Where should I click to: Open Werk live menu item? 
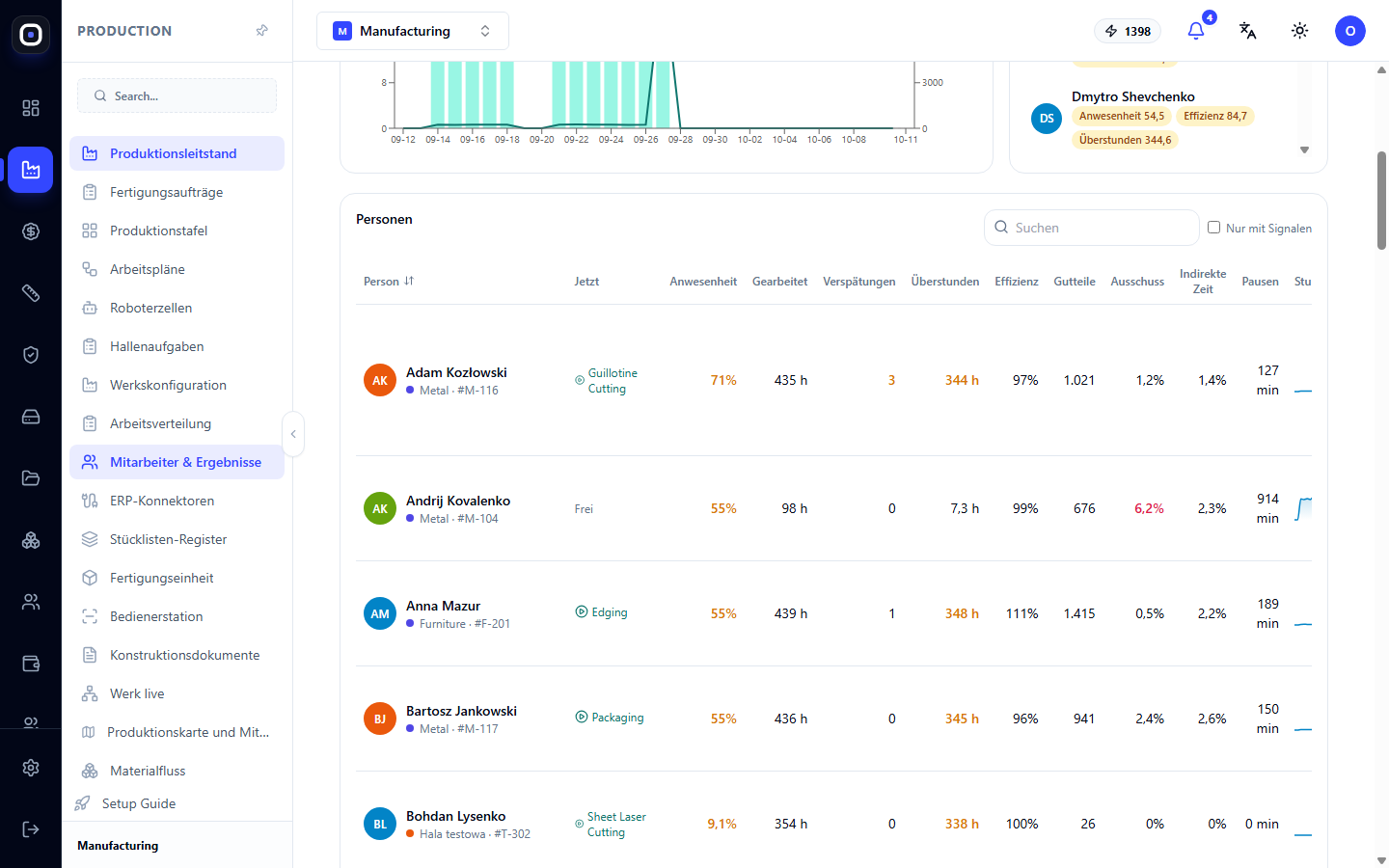(x=177, y=693)
